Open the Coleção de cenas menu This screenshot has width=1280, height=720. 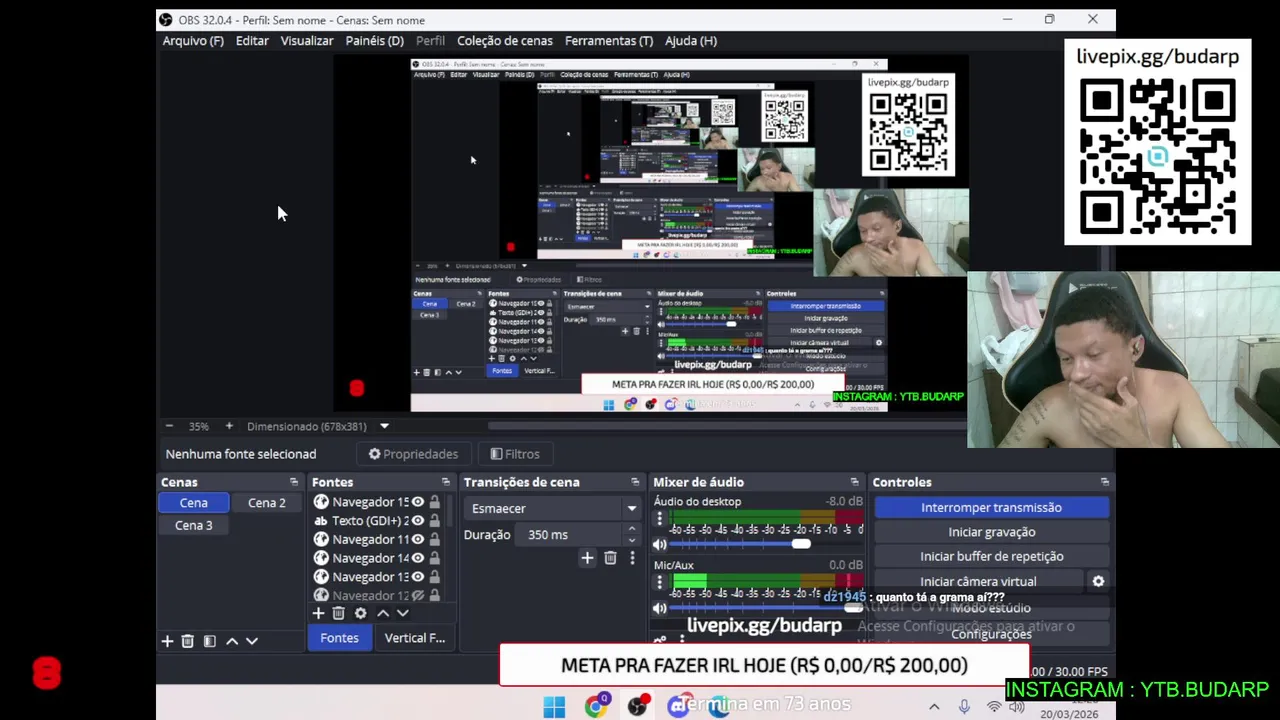[x=505, y=41]
